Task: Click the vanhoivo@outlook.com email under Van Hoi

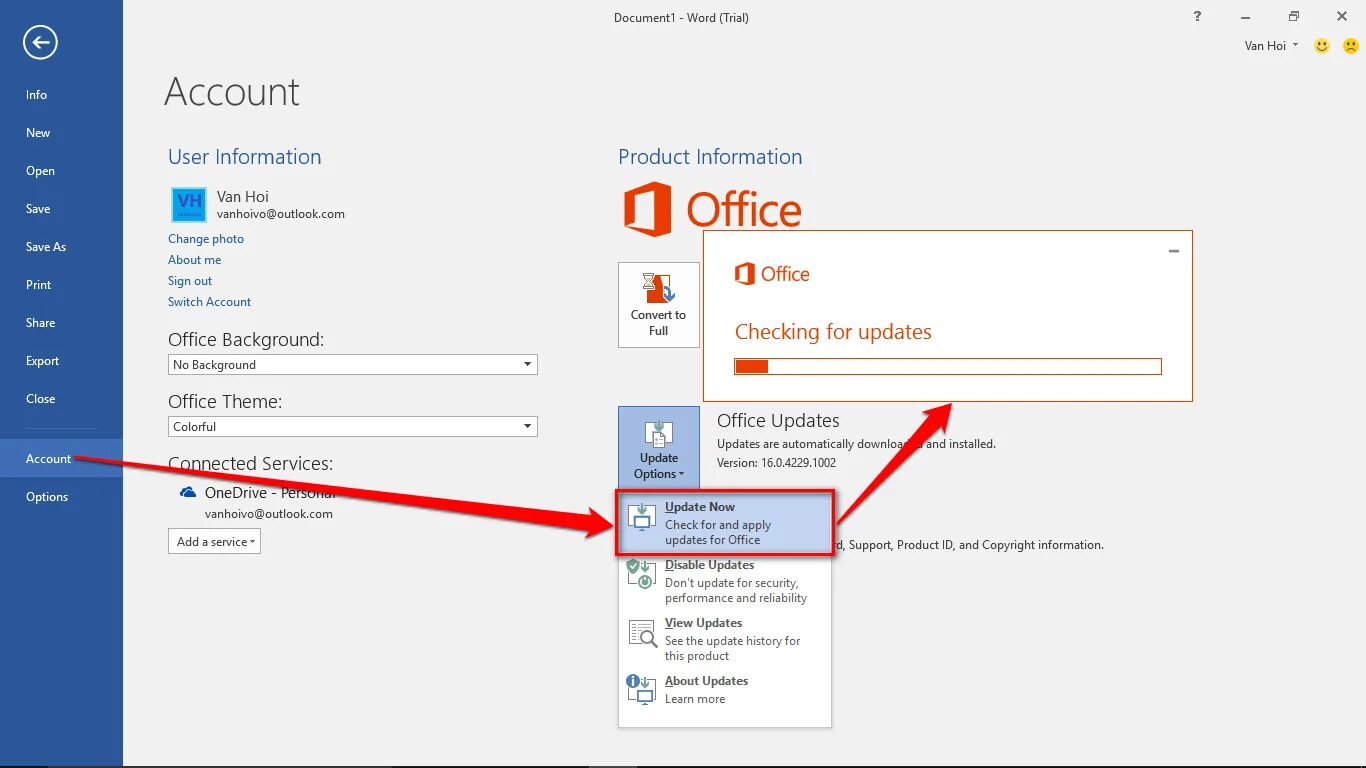Action: pos(281,214)
